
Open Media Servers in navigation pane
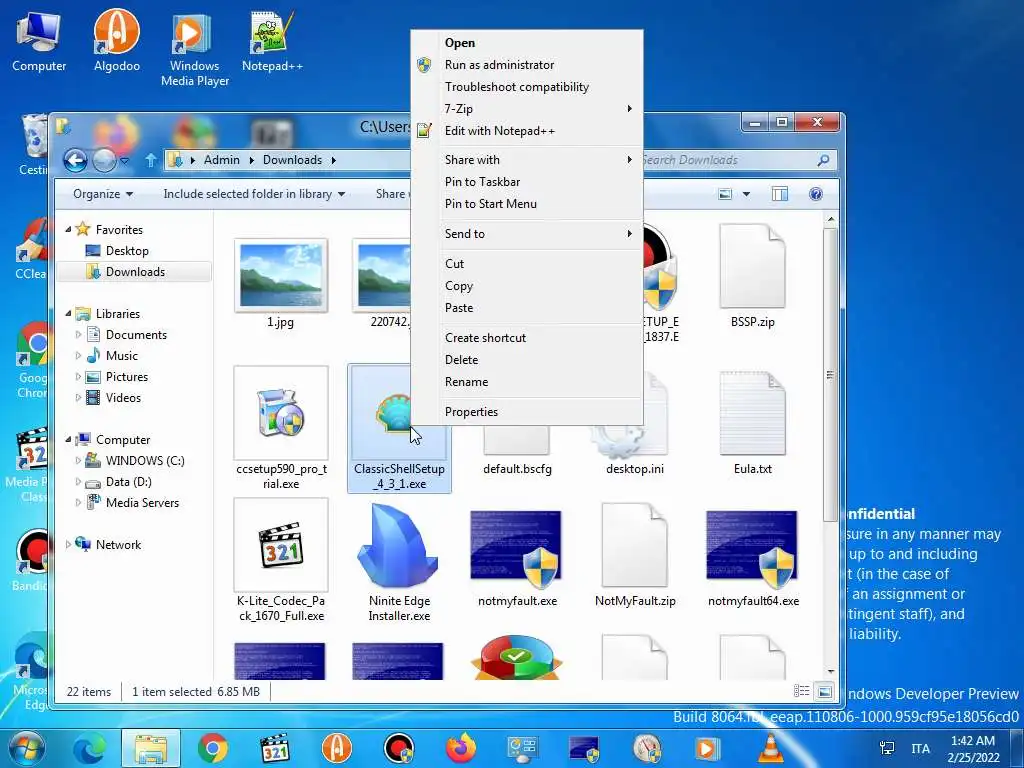click(134, 503)
